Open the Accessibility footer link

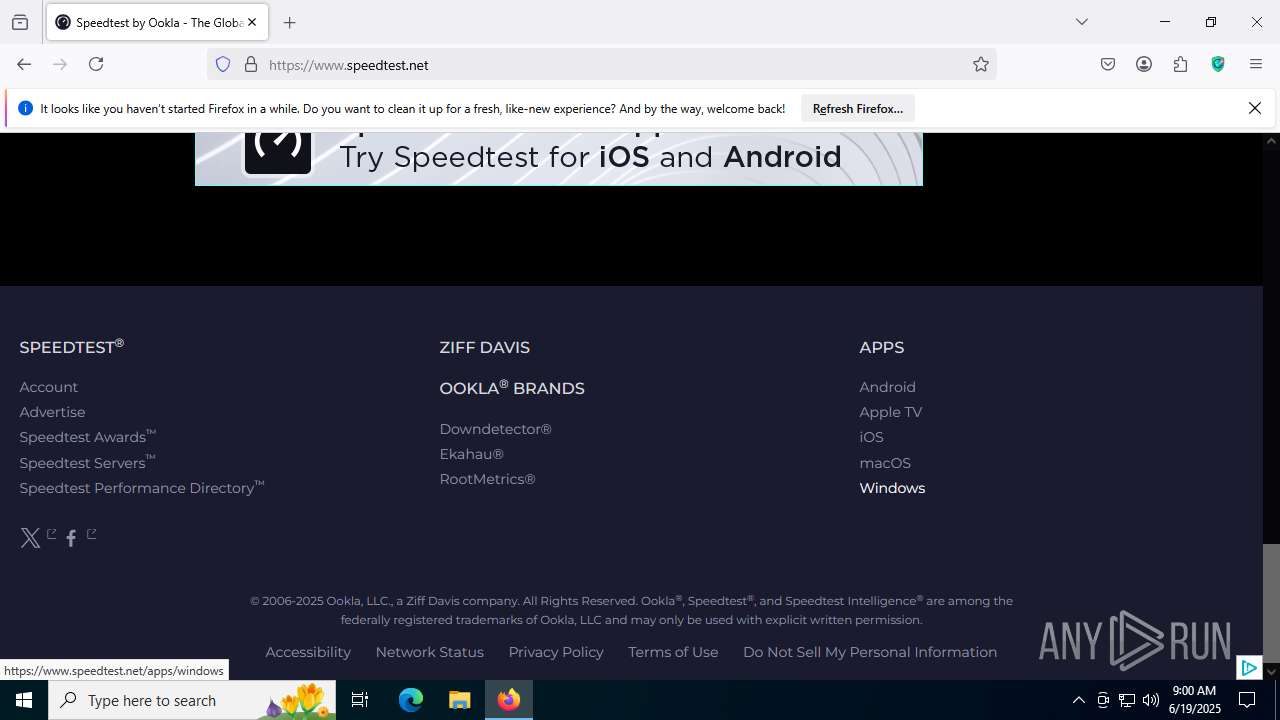pyautogui.click(x=308, y=652)
